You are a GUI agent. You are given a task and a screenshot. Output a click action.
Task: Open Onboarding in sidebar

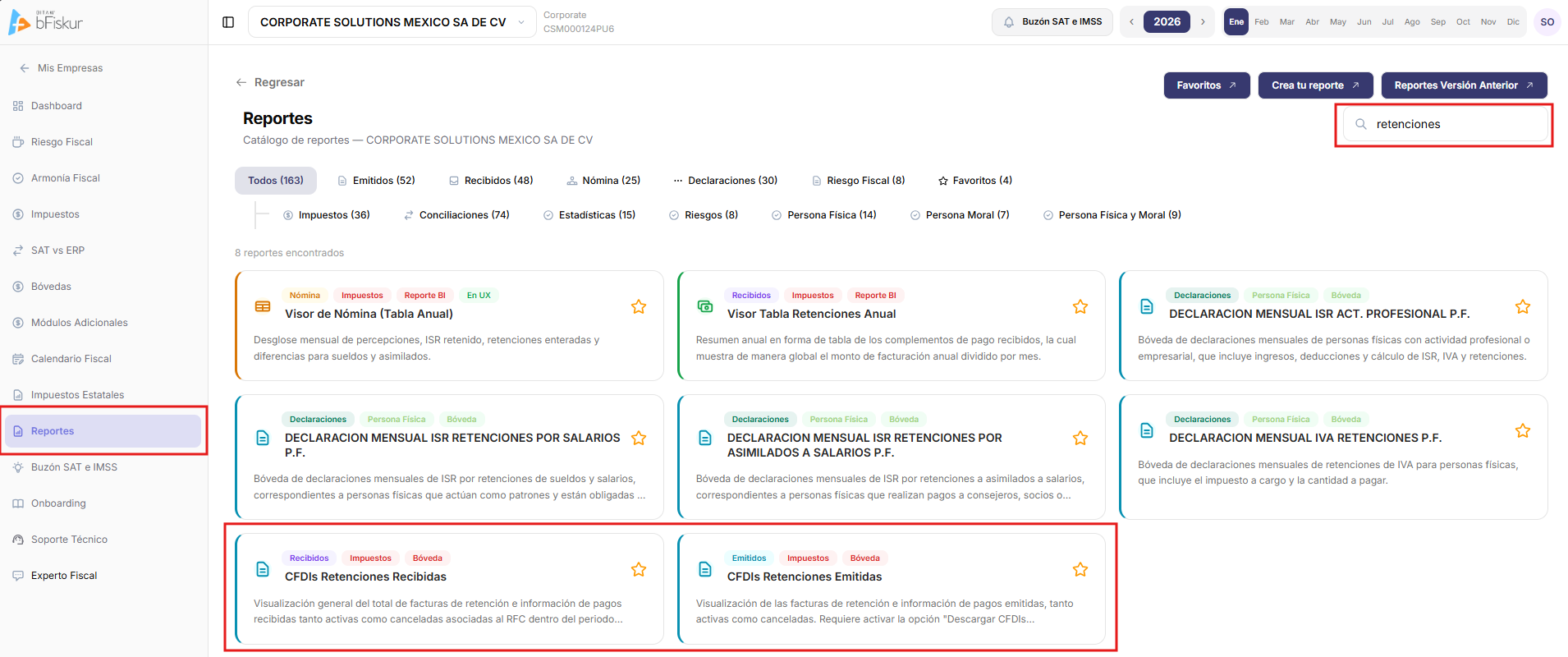point(103,503)
